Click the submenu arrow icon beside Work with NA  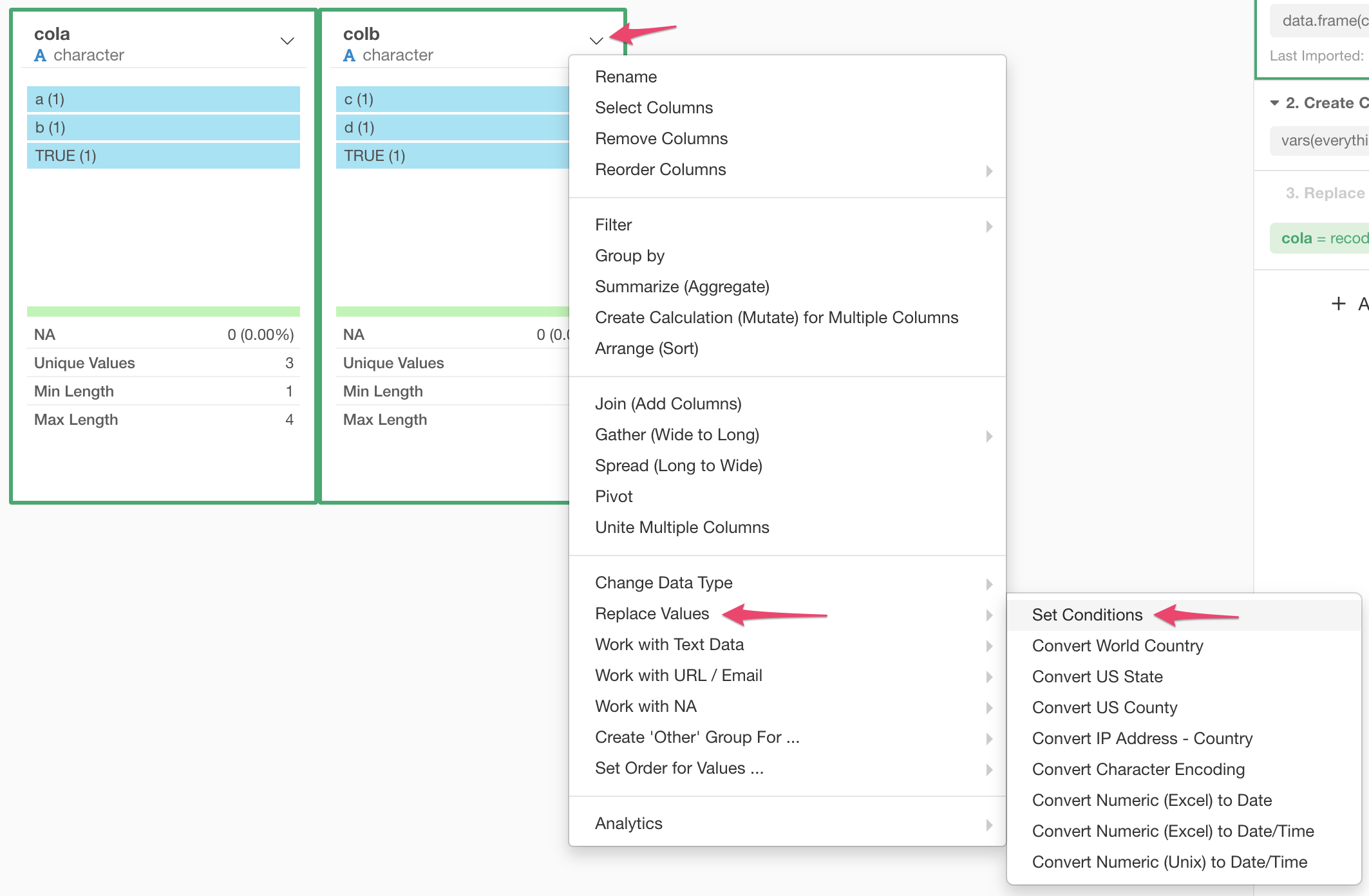click(x=988, y=707)
